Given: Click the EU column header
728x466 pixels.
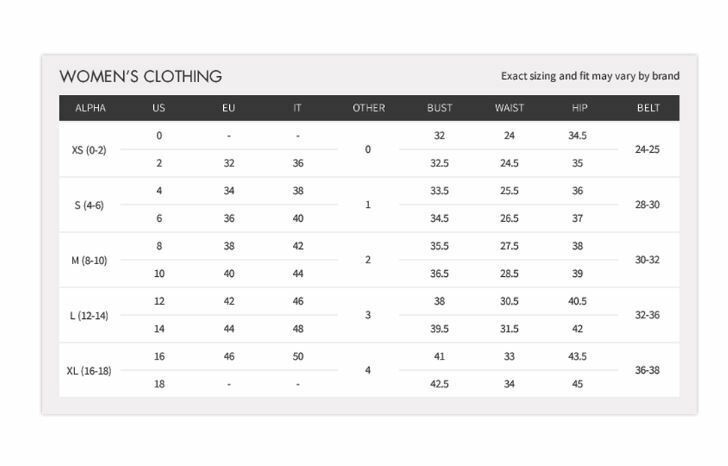Looking at the screenshot, I should click(x=228, y=108).
